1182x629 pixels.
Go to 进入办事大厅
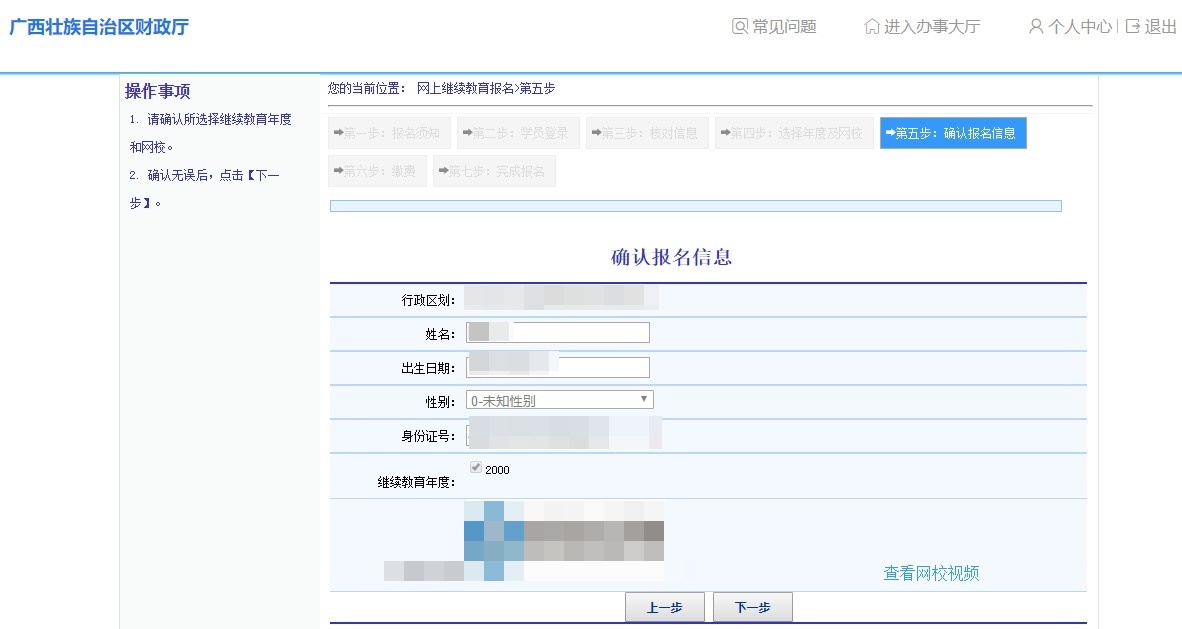pos(931,27)
